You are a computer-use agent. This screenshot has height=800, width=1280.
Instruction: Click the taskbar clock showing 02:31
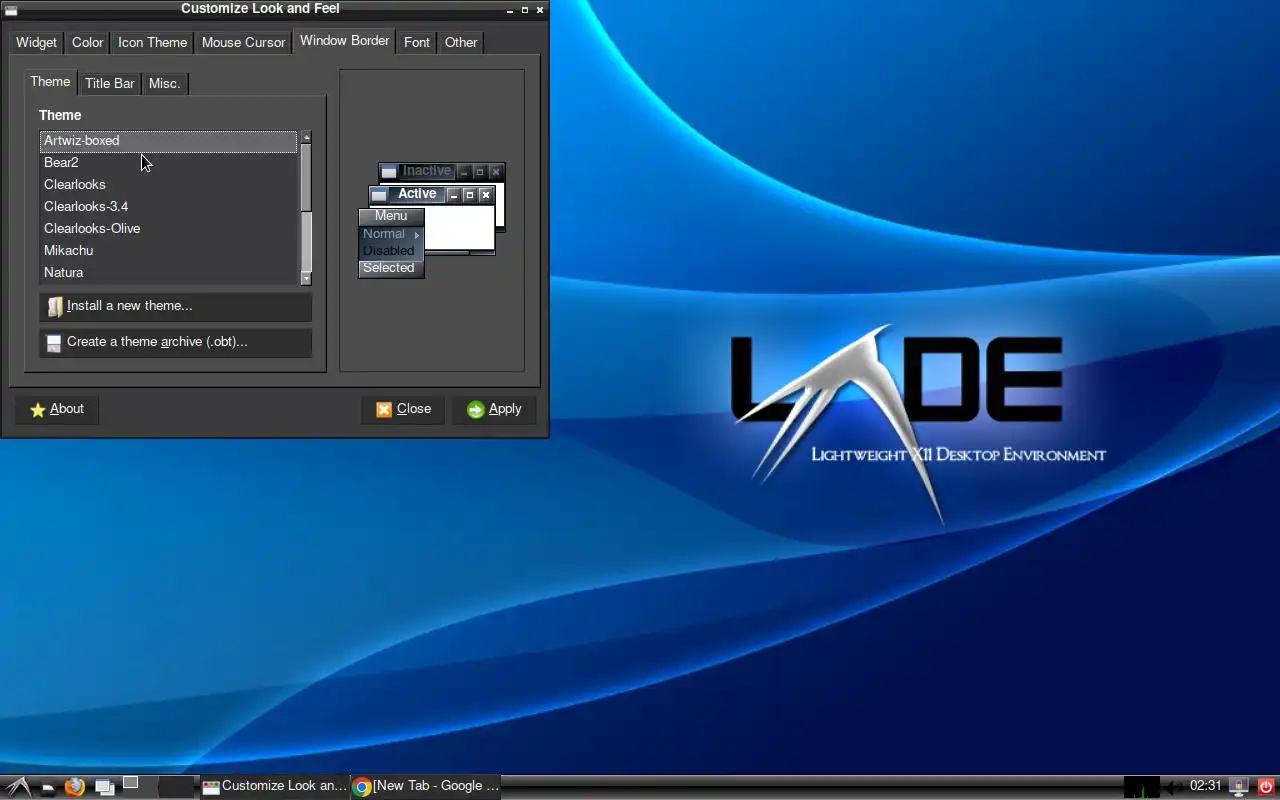pos(1206,786)
